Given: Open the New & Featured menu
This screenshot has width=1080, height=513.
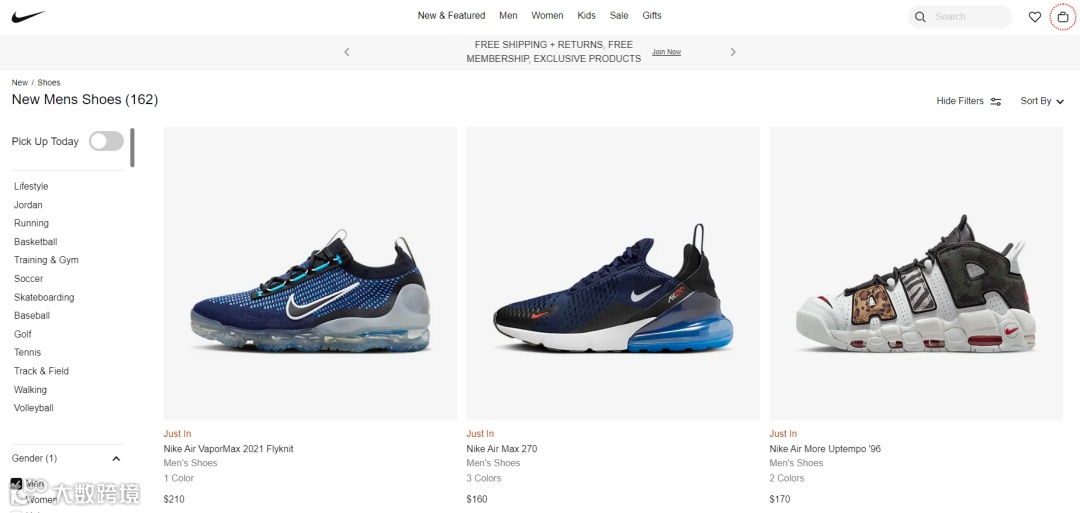Looking at the screenshot, I should 451,15.
